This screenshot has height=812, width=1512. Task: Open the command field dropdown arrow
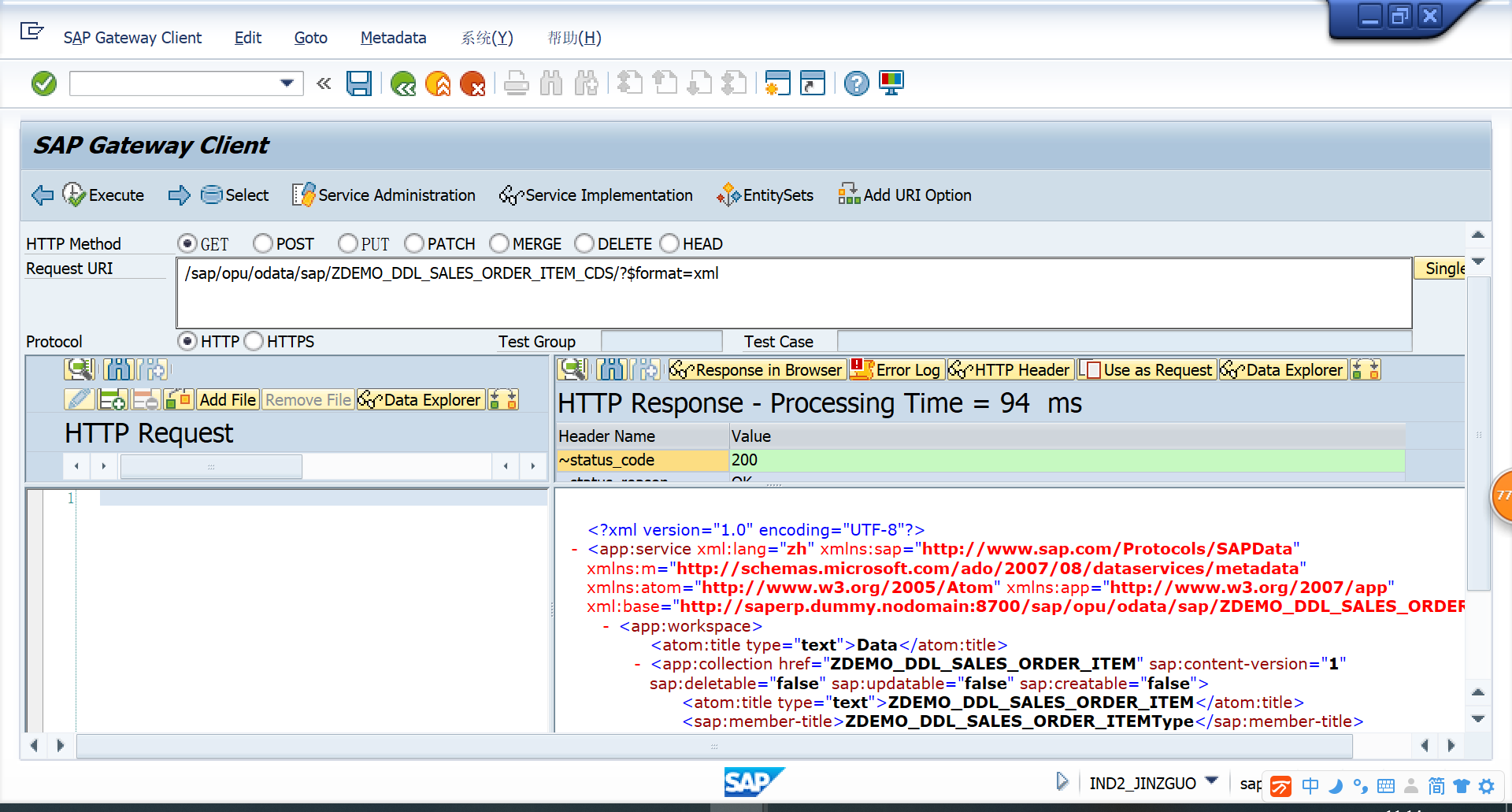pyautogui.click(x=287, y=83)
